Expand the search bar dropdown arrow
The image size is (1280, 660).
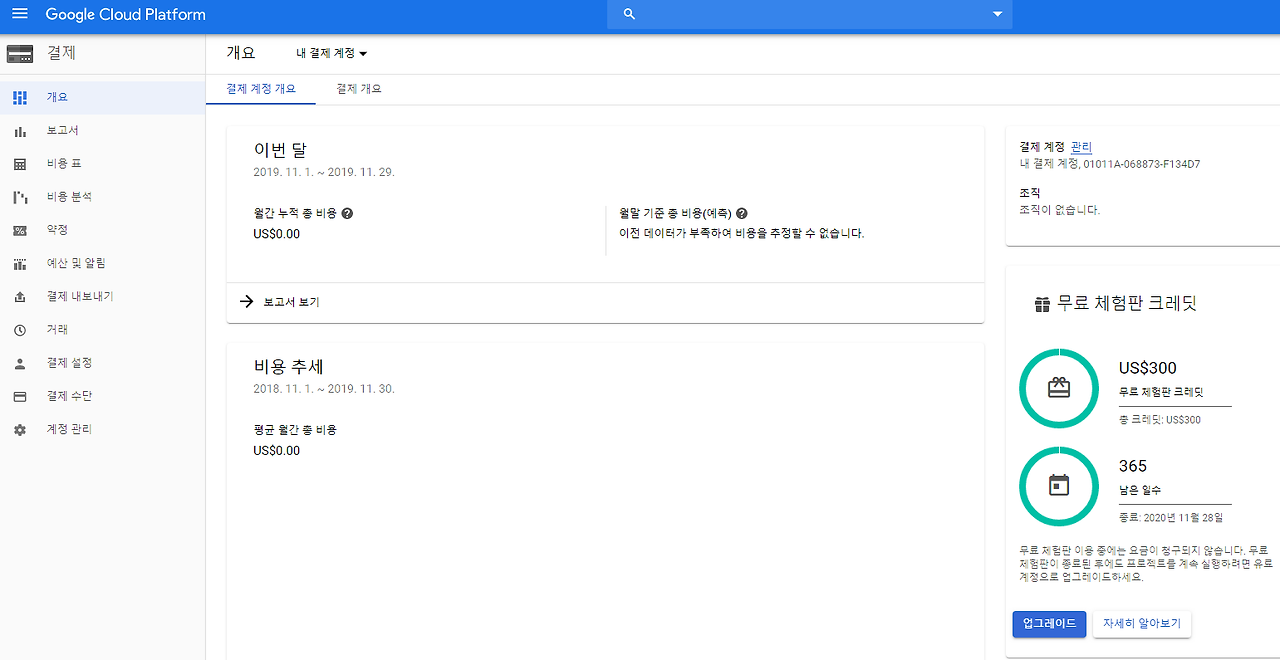(997, 14)
